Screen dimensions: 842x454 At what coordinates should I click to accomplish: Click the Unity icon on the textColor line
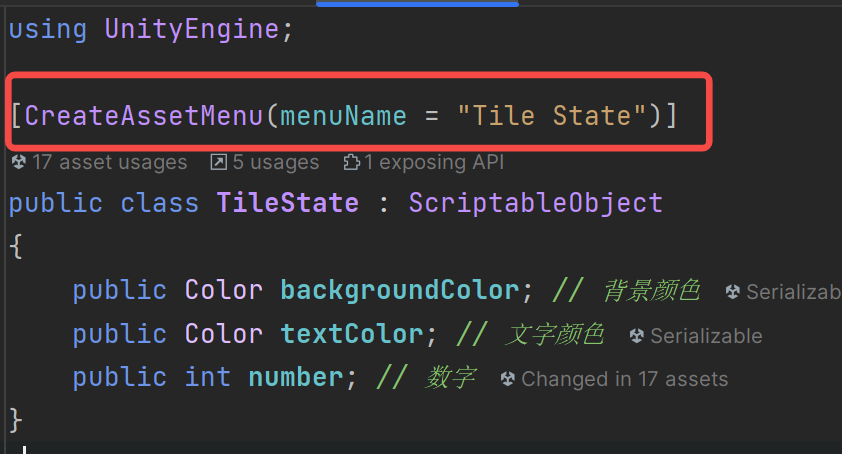tap(637, 336)
